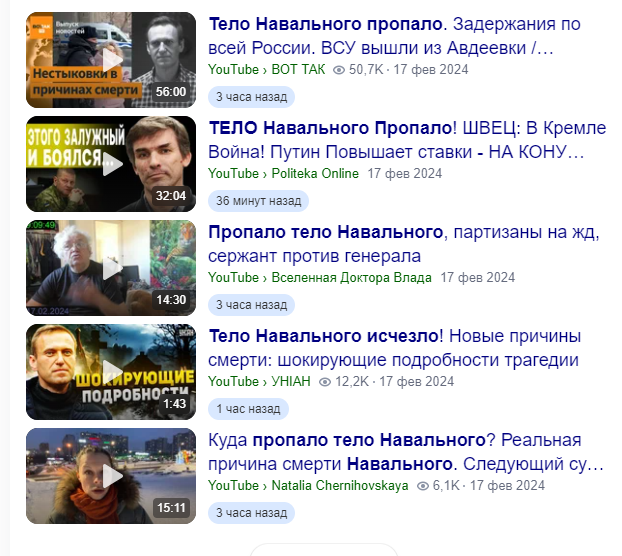
Task: Play the УНІАН shocking details video thumbnail
Action: click(x=111, y=372)
